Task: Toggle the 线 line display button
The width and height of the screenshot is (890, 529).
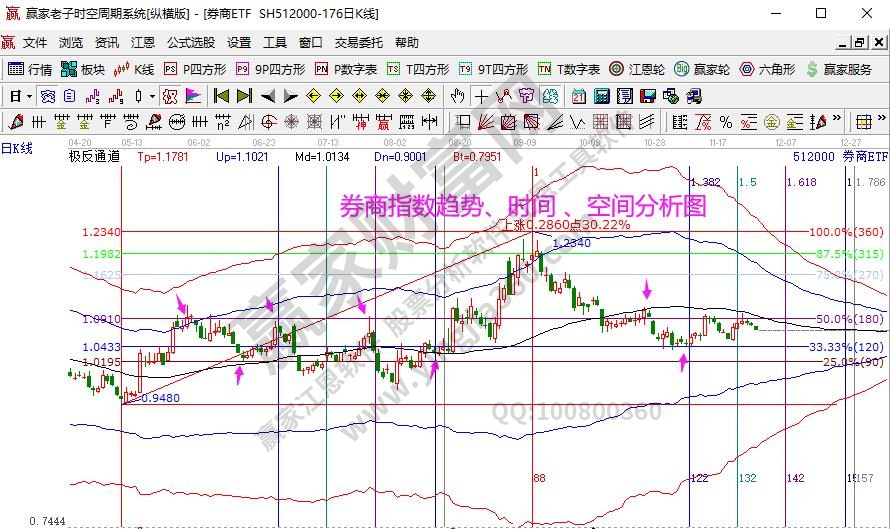Action: pyautogui.click(x=27, y=148)
